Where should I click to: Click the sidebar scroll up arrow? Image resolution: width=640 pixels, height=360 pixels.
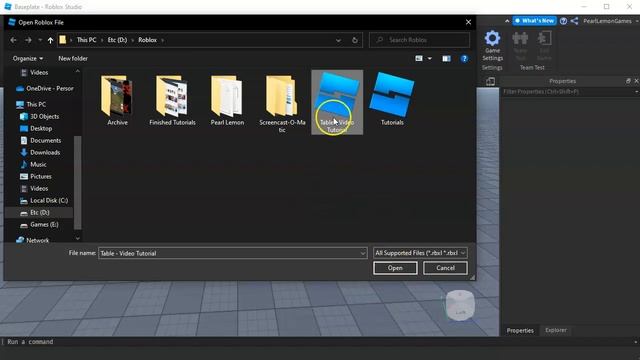point(78,71)
